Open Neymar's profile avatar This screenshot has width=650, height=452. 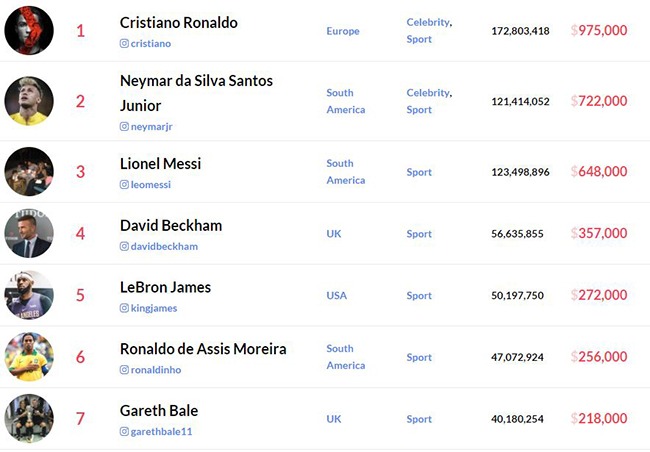29,101
